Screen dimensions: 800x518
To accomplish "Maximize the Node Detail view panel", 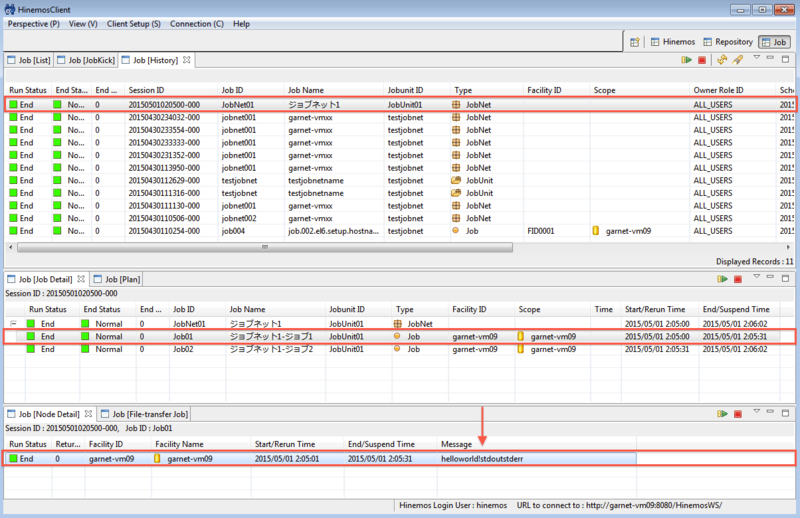I will coord(785,413).
